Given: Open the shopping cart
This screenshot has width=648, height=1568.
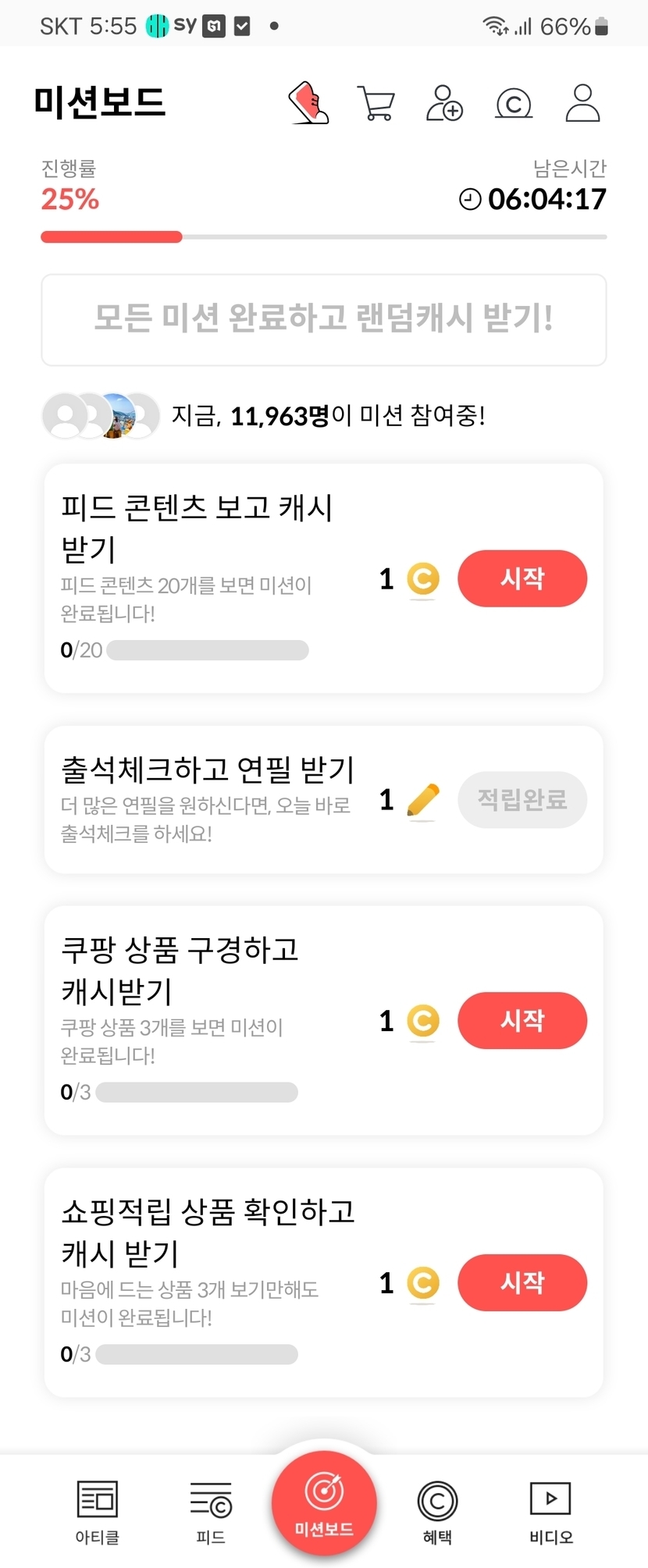Looking at the screenshot, I should point(376,103).
